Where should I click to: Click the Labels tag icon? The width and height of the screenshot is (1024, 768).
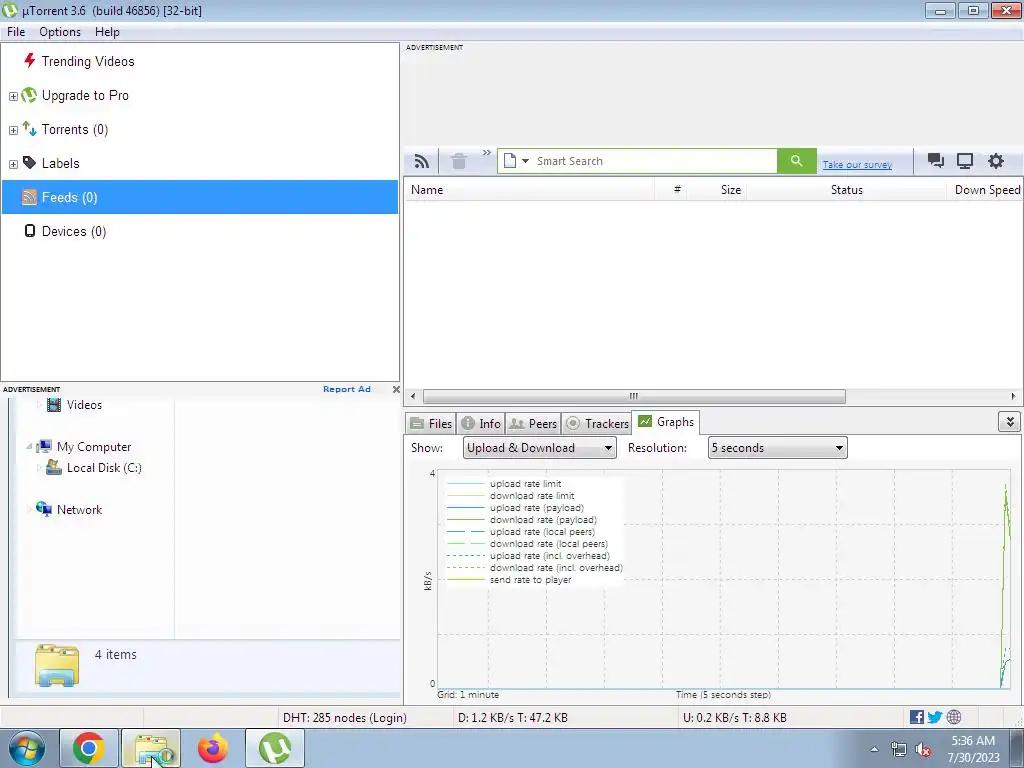click(x=29, y=163)
